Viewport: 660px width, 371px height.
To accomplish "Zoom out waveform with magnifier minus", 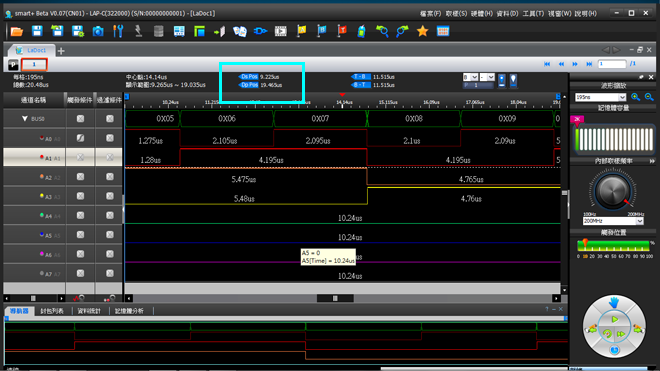I will coord(649,97).
